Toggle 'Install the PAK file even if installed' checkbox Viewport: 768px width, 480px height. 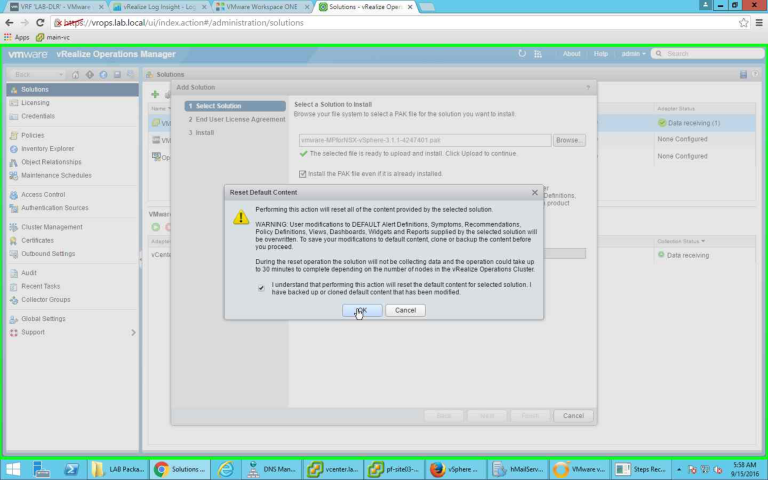(x=303, y=174)
